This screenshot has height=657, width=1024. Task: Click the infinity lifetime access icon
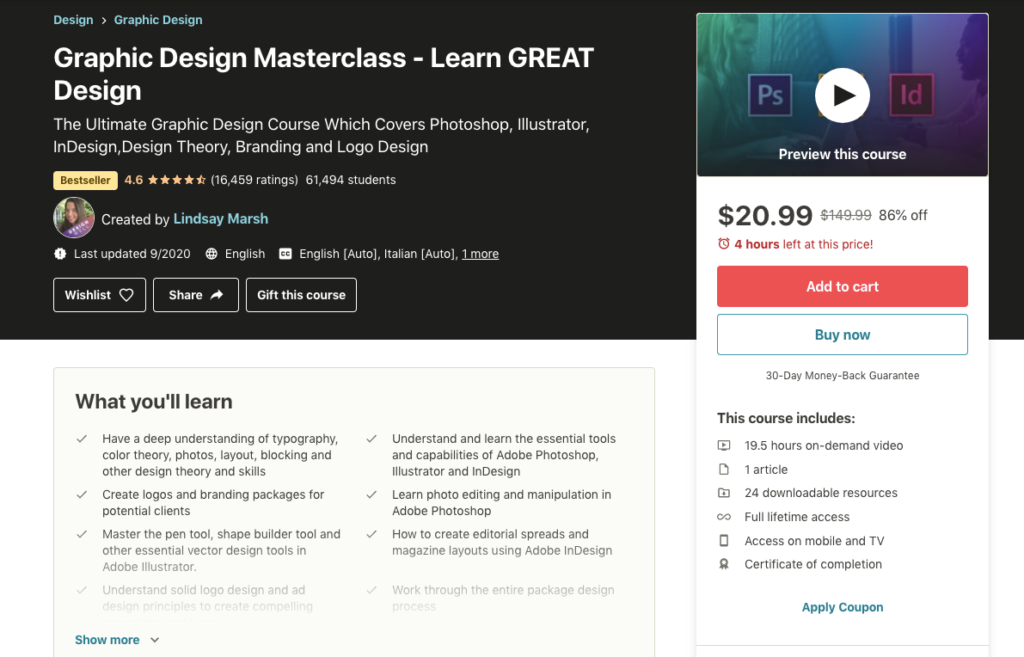(x=724, y=517)
